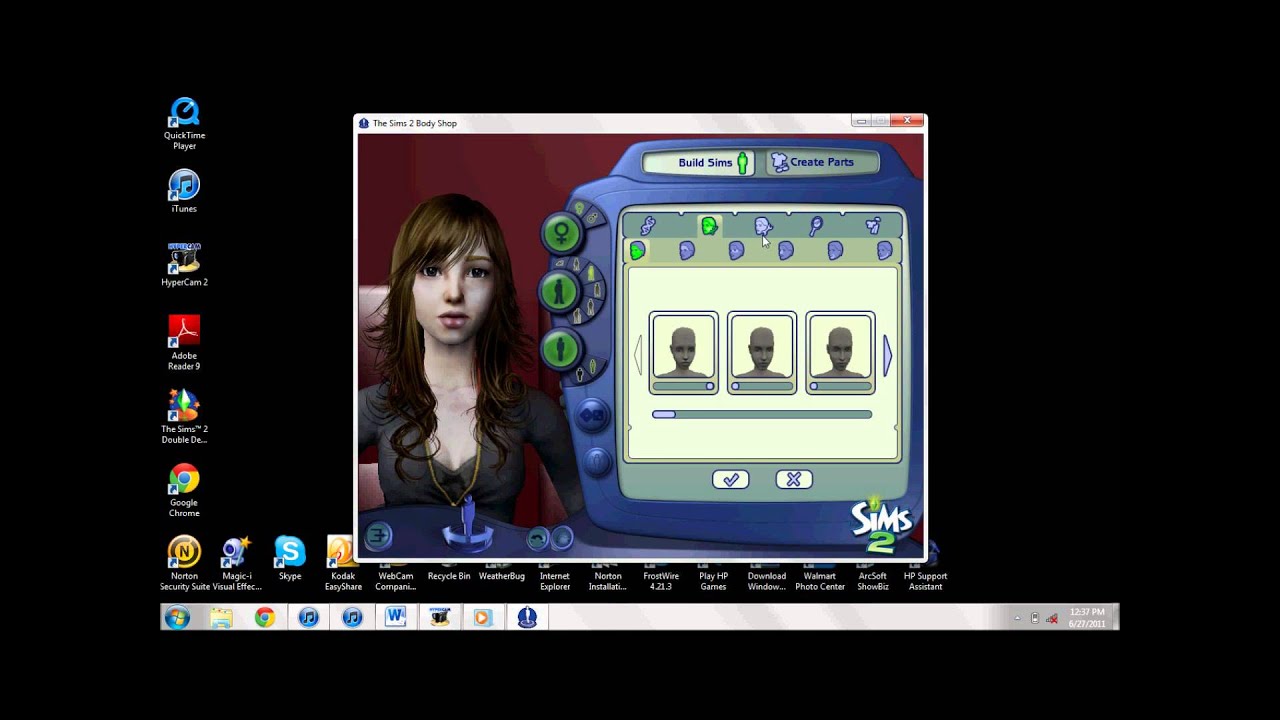Open the Magic-i Visual Effects shortcut
This screenshot has height=720, width=1280.
(x=237, y=563)
